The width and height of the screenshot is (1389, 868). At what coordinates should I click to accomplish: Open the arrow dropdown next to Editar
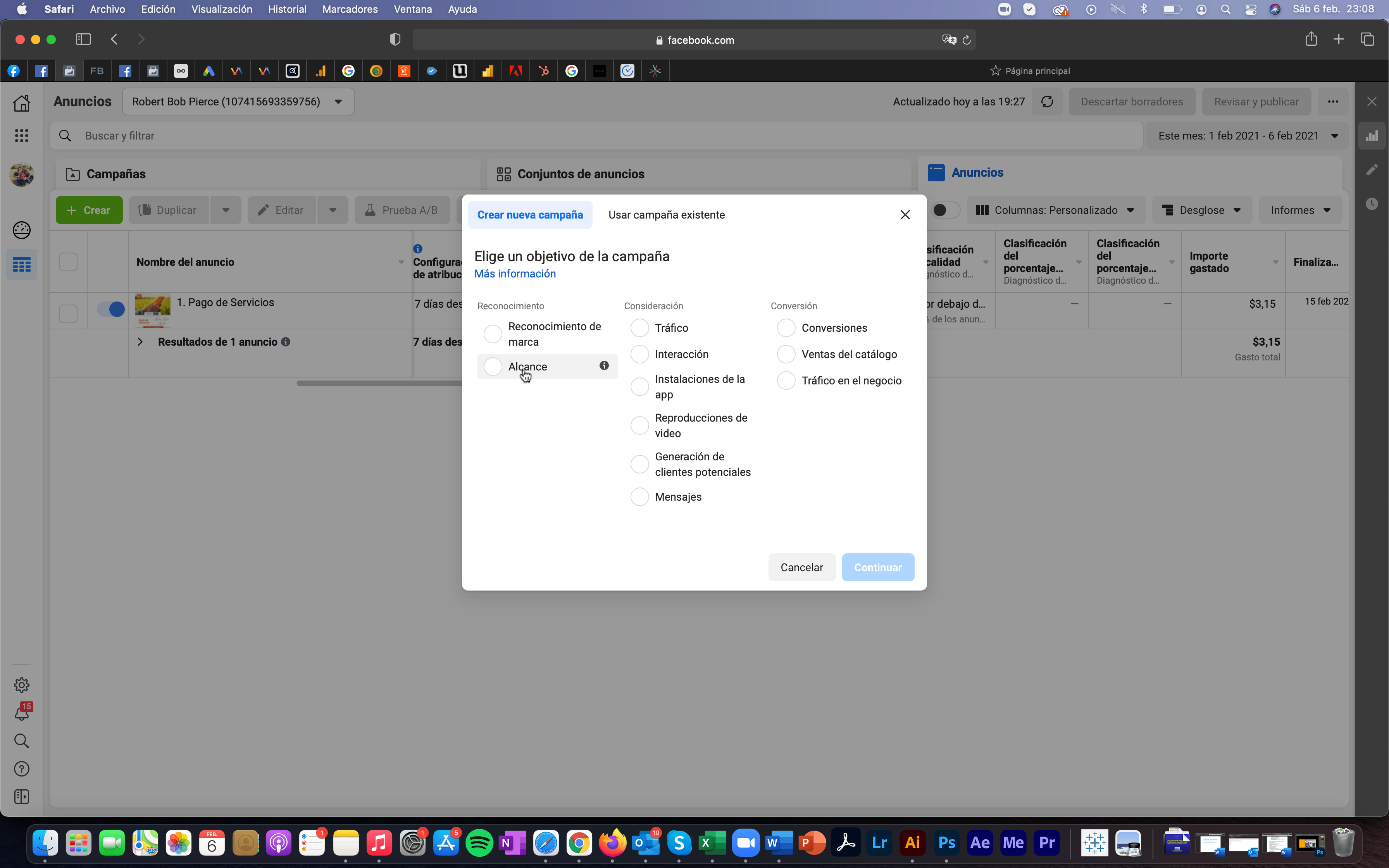point(333,210)
